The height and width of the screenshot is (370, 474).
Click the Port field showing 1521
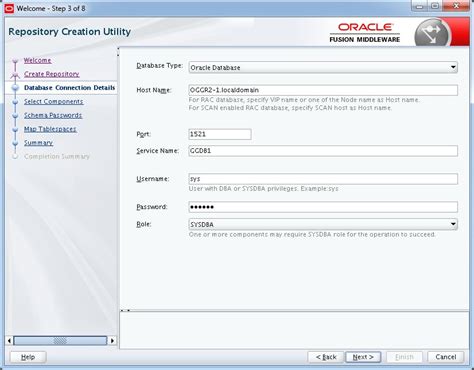tap(220, 134)
